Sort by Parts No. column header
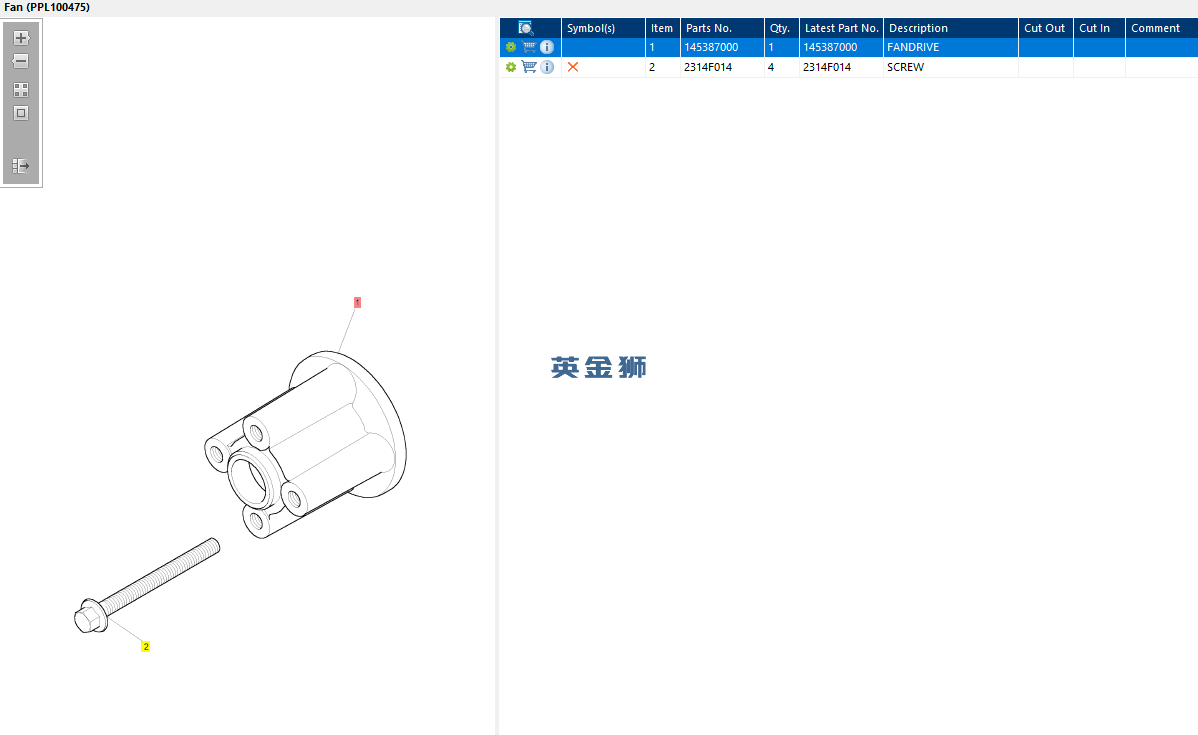This screenshot has width=1198, height=735. click(723, 28)
